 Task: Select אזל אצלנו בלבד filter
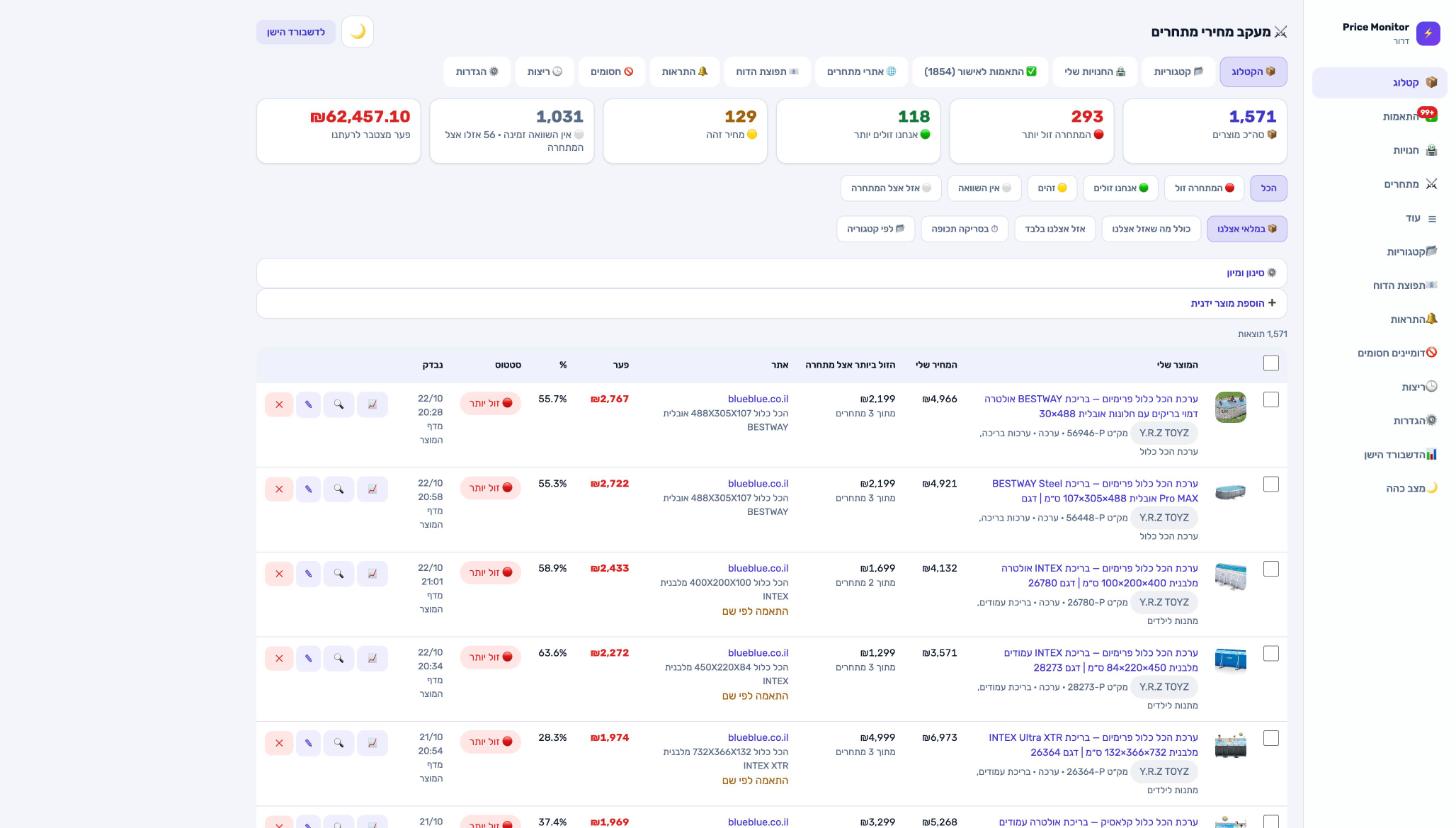coord(1055,229)
